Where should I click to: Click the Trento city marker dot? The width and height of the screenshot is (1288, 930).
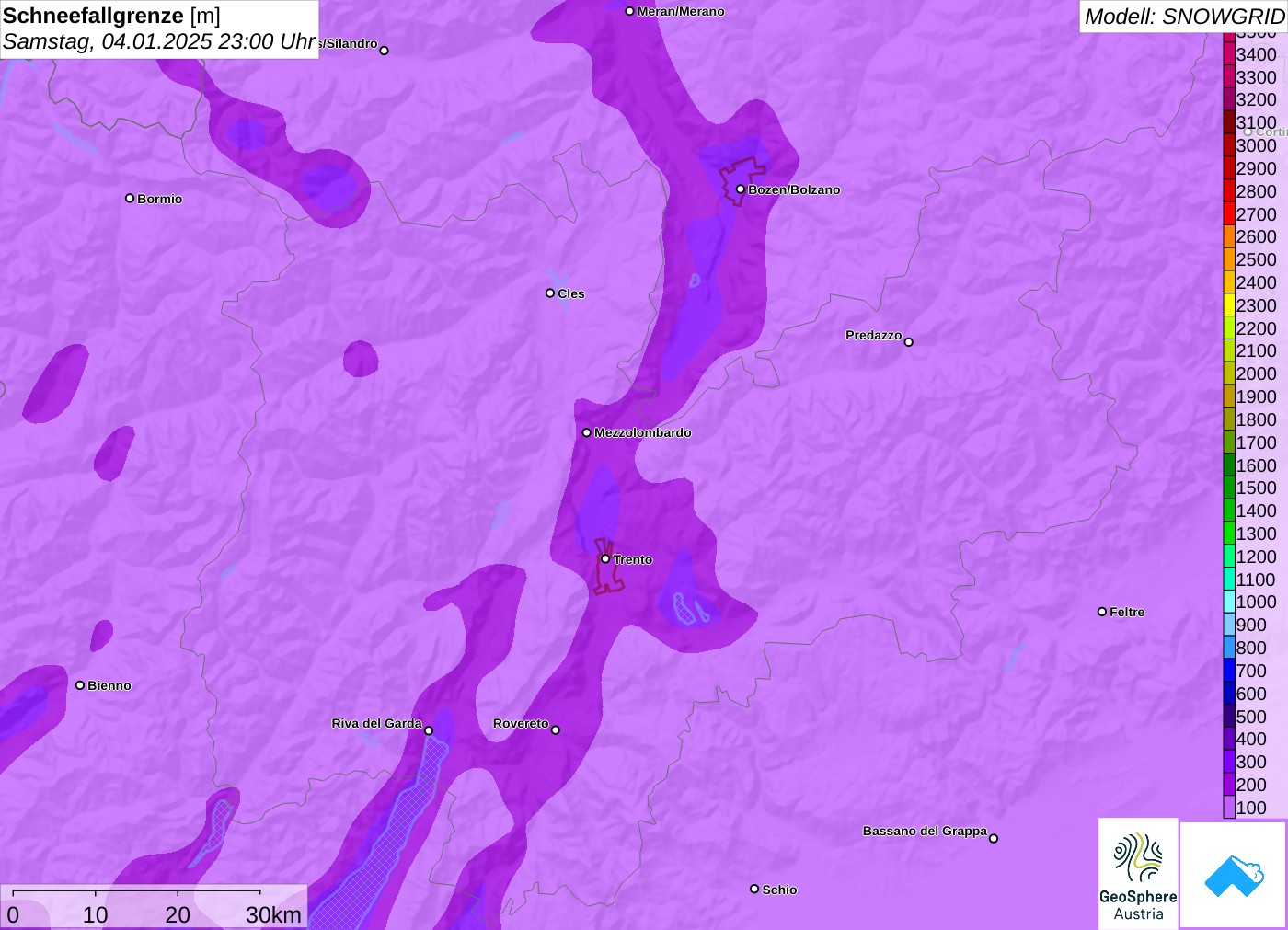coord(605,558)
